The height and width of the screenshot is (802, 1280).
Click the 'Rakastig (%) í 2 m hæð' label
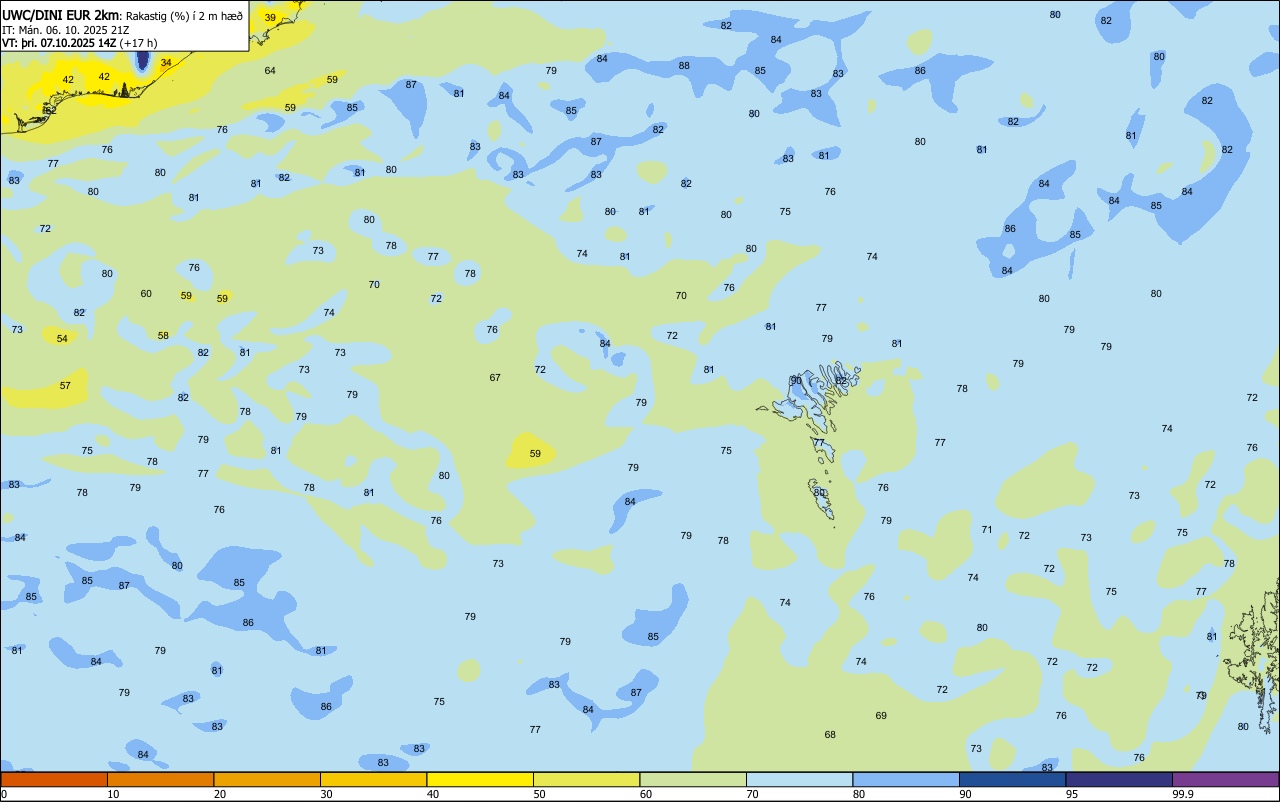coord(184,15)
